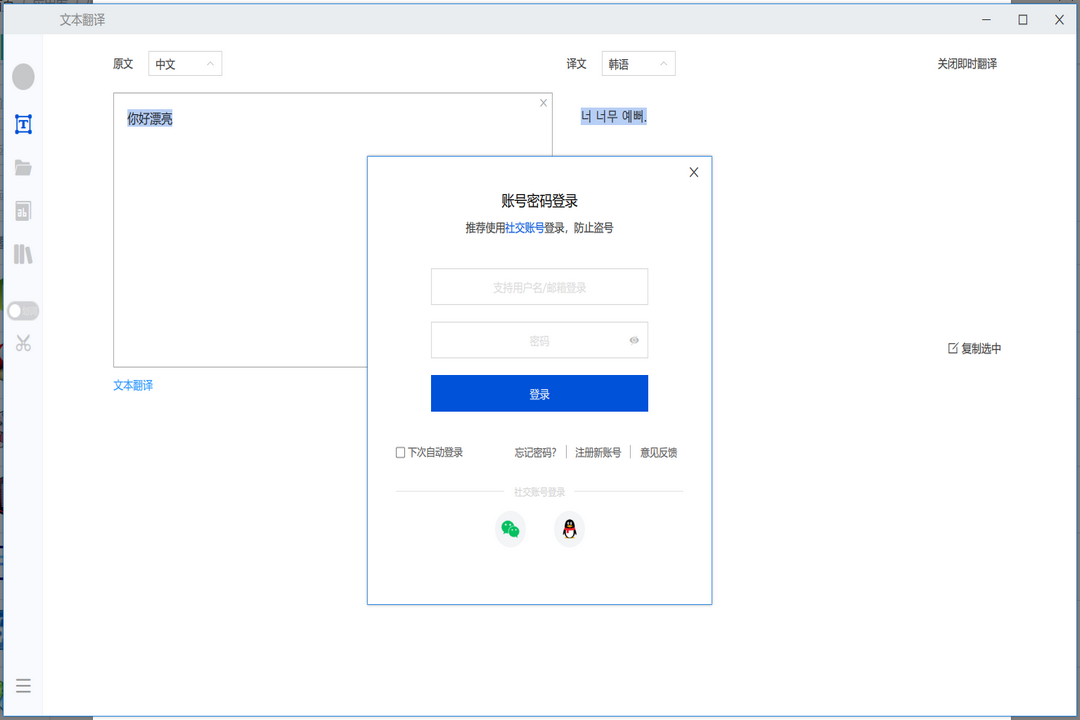The image size is (1080, 720).
Task: Open the books library icon in sidebar
Action: (23, 254)
